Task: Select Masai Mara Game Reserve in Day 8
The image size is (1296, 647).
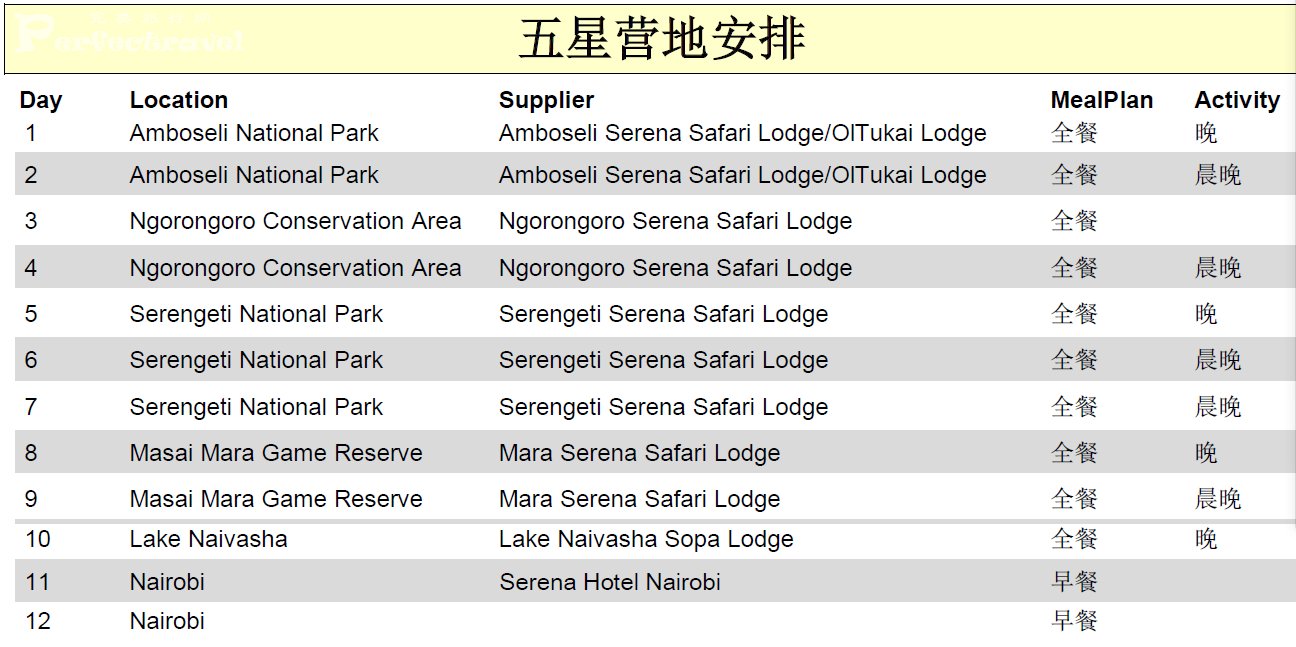Action: pos(276,453)
